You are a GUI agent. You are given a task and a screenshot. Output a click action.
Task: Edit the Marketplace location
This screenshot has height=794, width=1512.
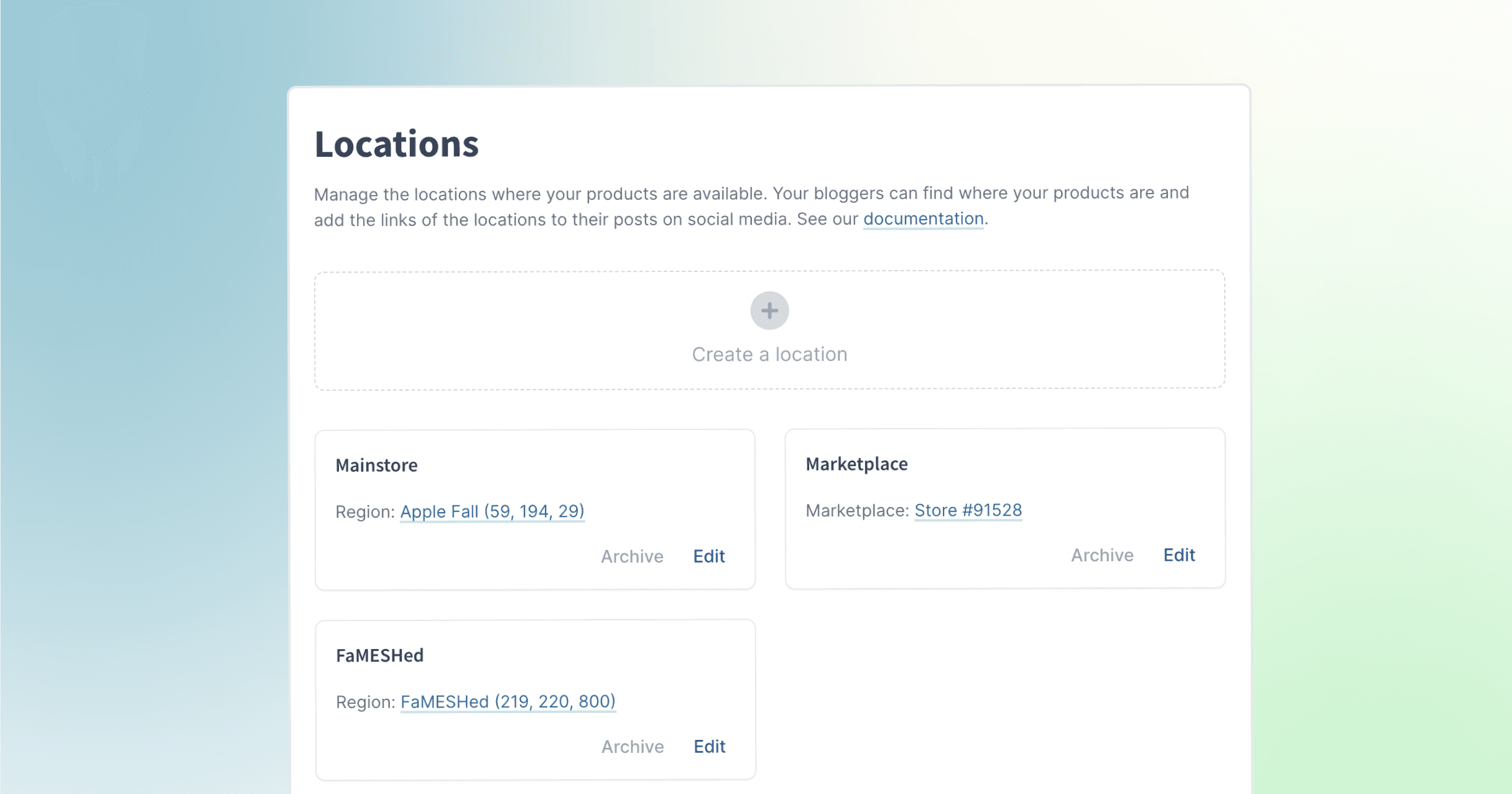click(1179, 555)
